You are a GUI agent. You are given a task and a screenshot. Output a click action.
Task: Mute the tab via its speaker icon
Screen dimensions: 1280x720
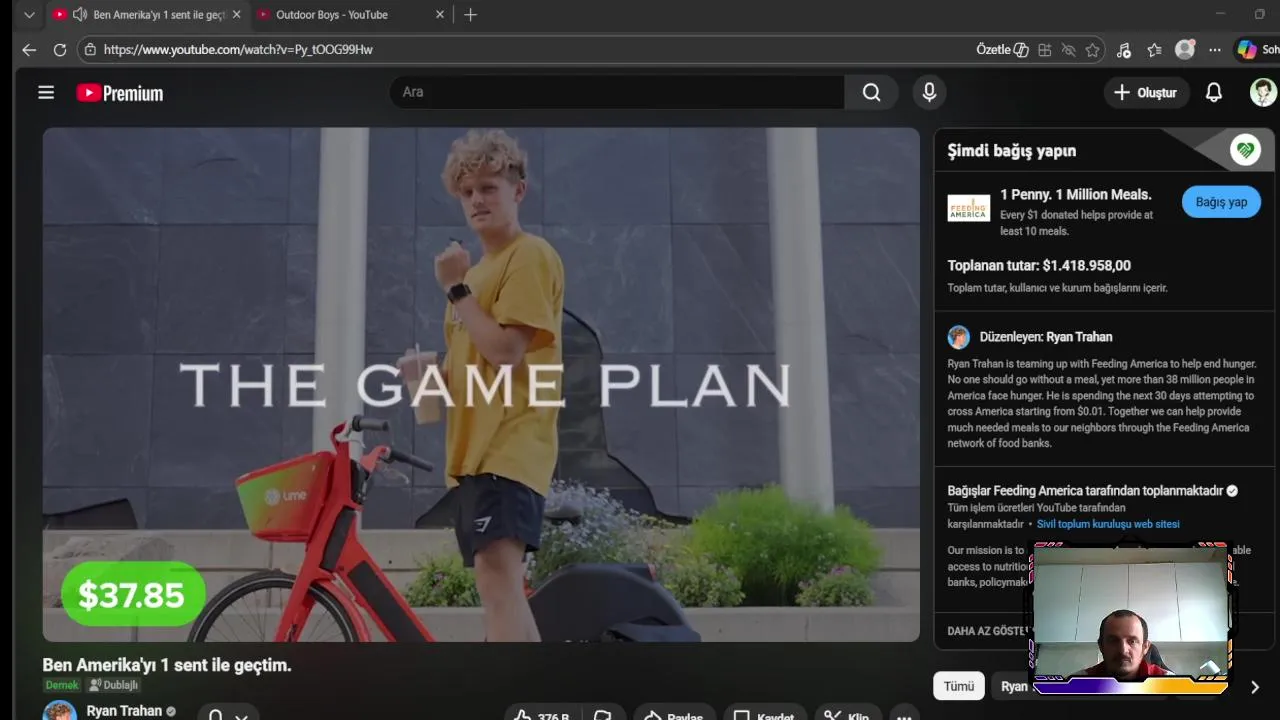point(80,15)
